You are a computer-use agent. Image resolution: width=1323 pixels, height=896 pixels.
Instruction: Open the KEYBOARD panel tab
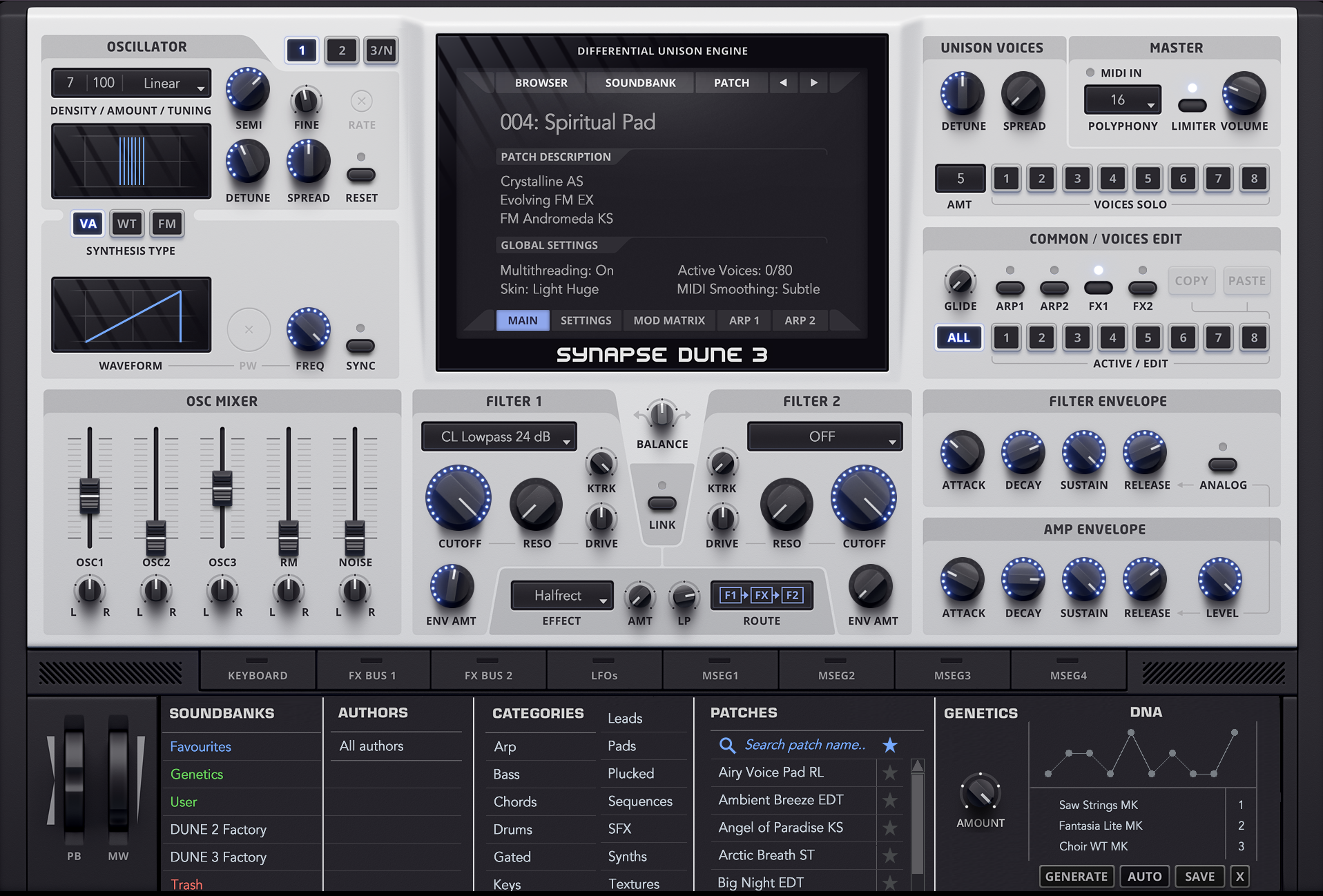(258, 670)
